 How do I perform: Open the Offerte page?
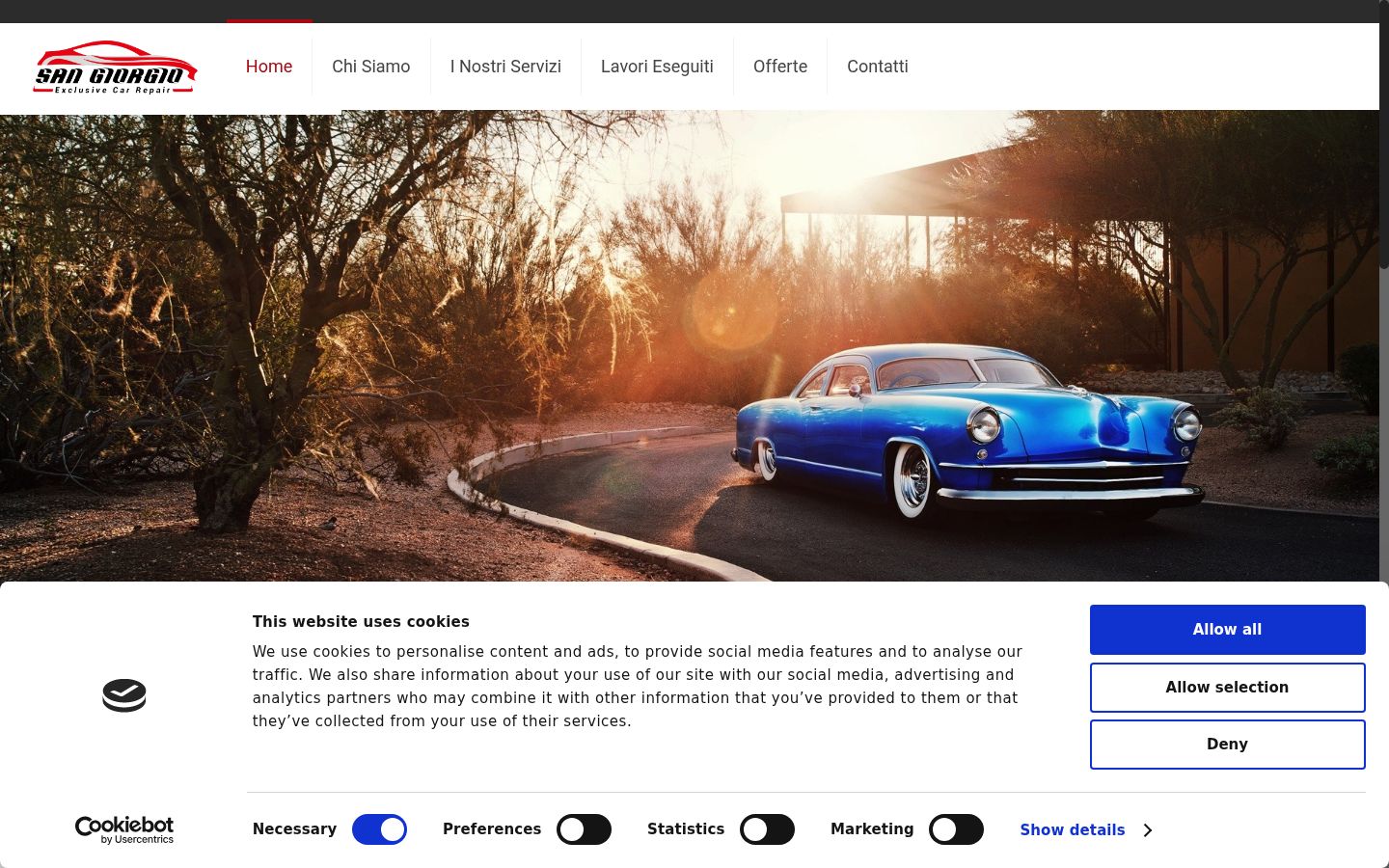(780, 67)
